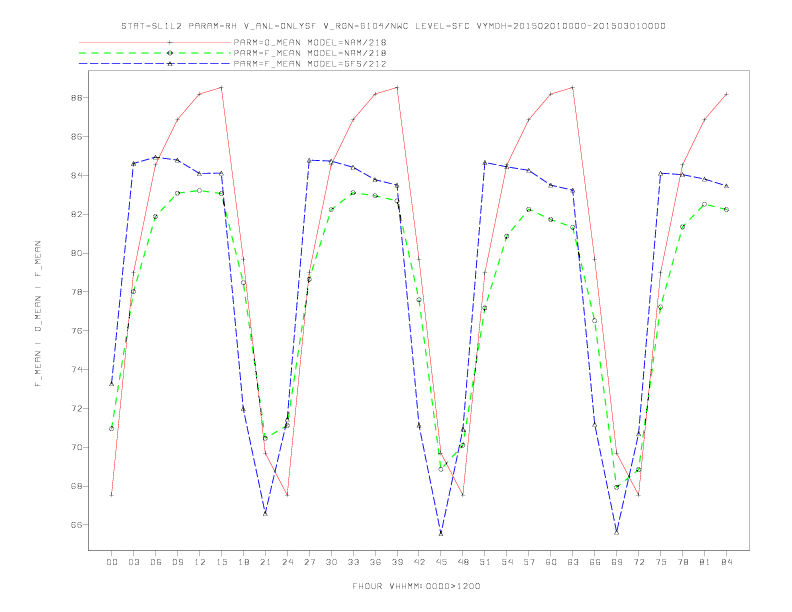Click the x-axis title FHOUR VHHMM:0000>1200
Viewport: 792px width, 612px height.
[x=416, y=586]
